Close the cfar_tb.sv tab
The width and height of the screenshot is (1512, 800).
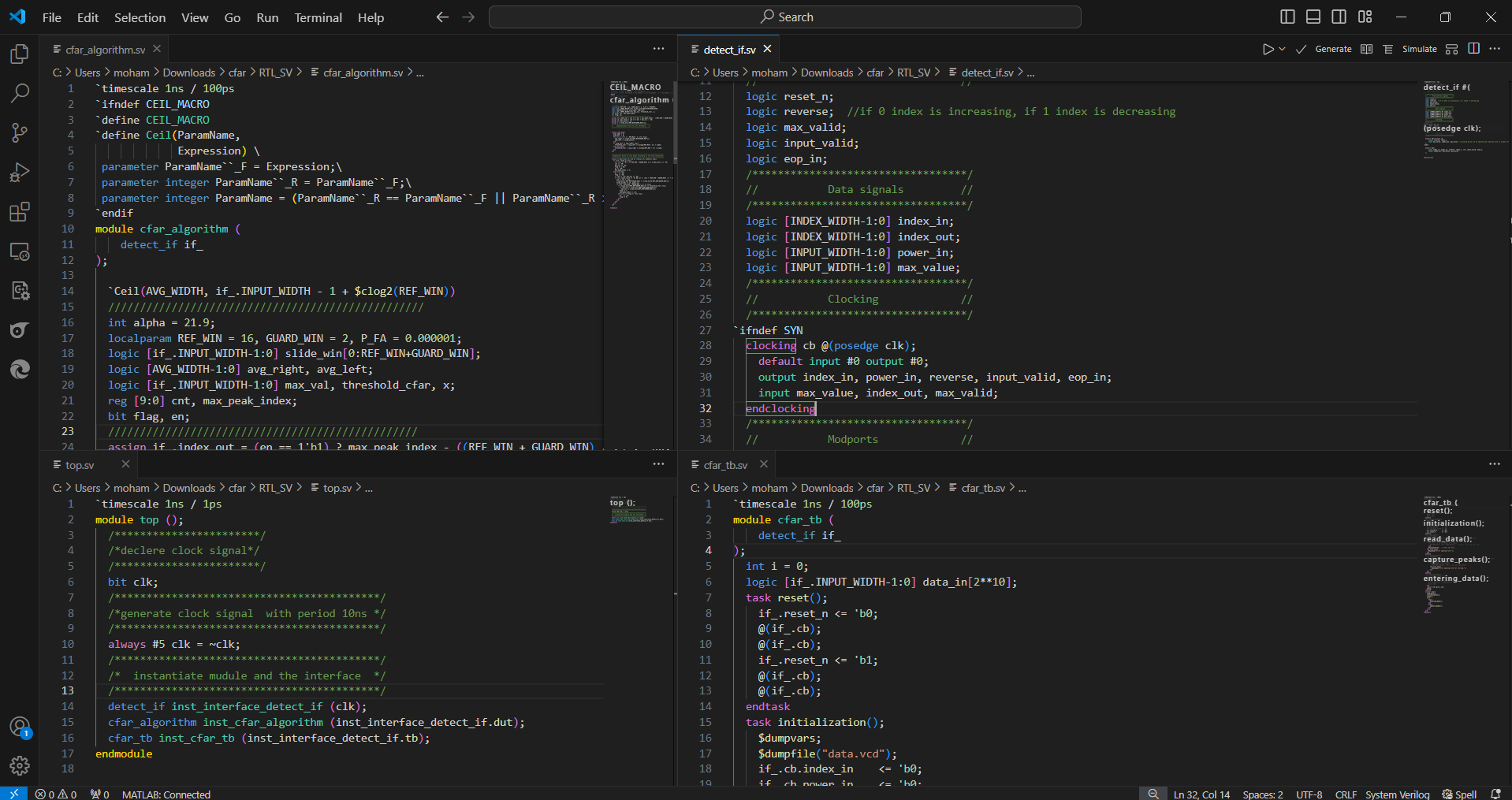pyautogui.click(x=763, y=464)
